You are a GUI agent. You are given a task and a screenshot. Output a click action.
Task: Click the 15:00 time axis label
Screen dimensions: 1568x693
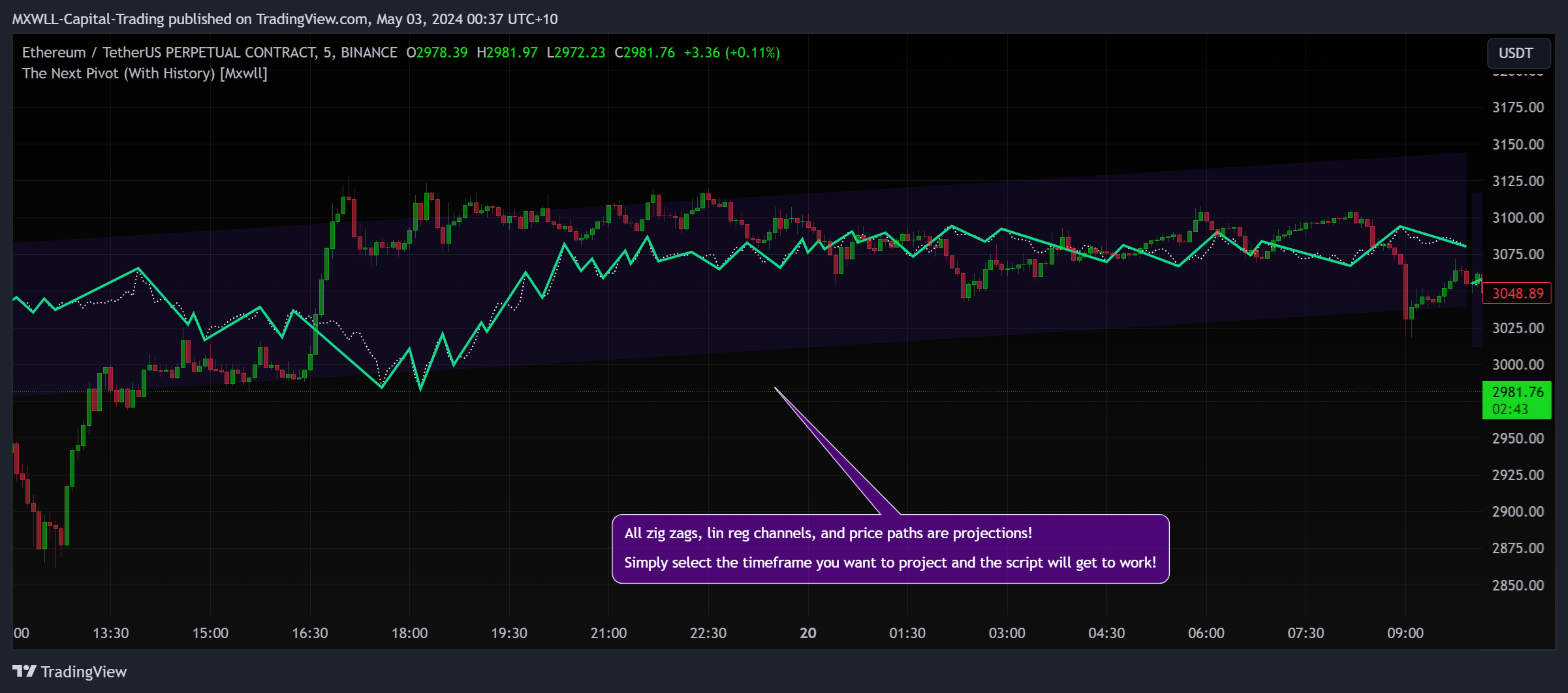[210, 633]
